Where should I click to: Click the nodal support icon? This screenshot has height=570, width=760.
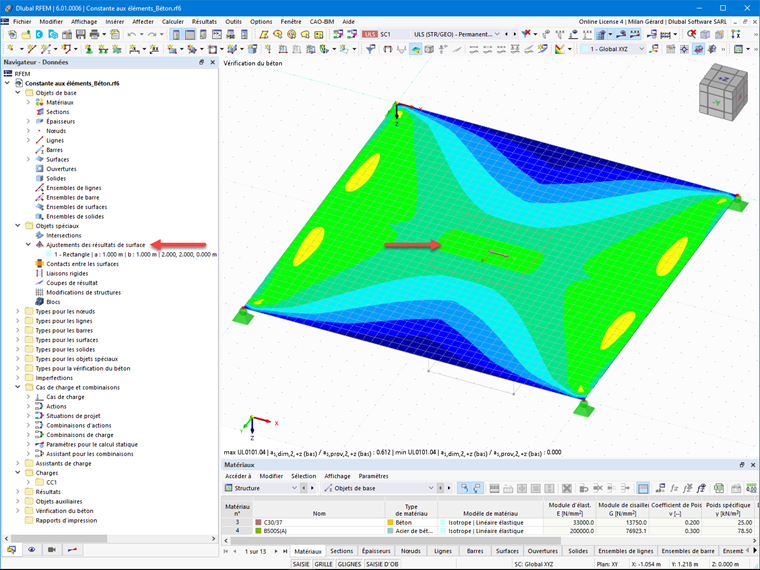click(89, 49)
